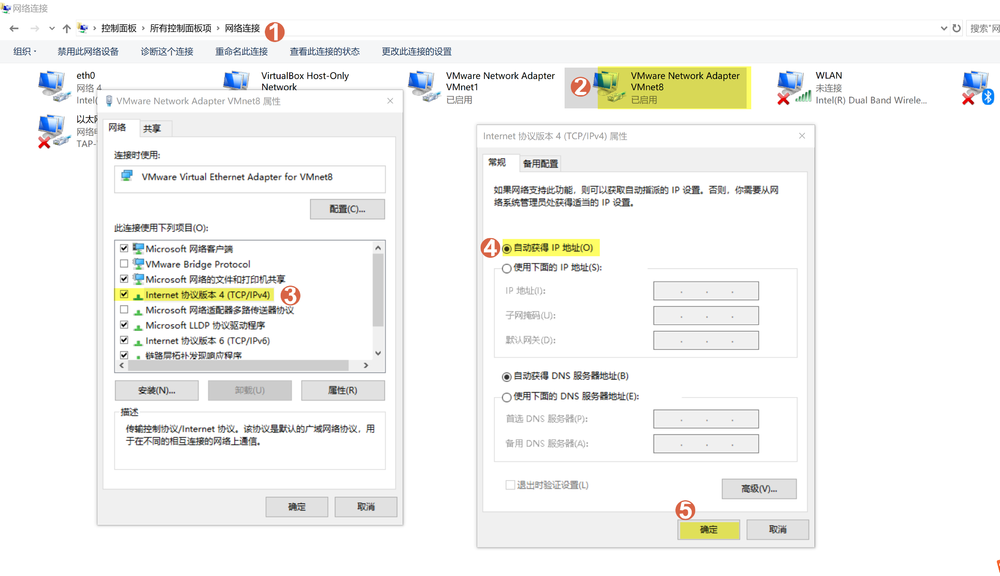Select Microsoft 网络客户端 item icon
The height and width of the screenshot is (576, 1000).
click(x=138, y=248)
